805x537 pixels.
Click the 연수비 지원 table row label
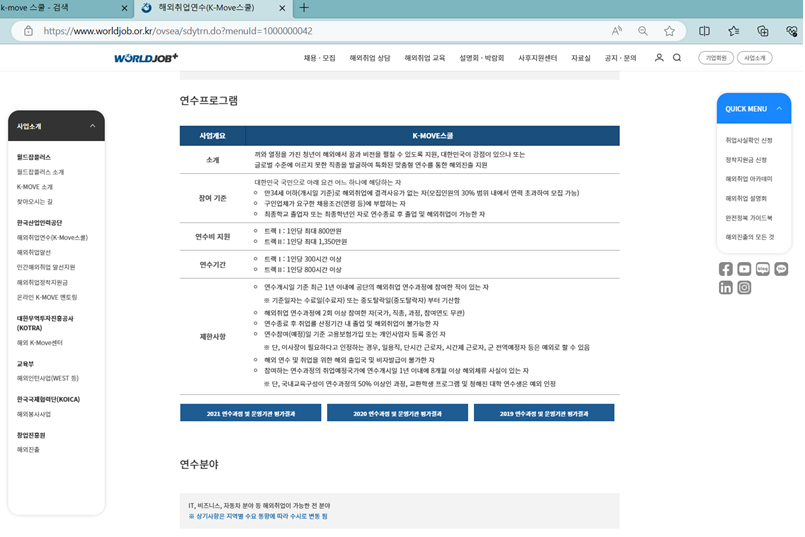click(212, 237)
